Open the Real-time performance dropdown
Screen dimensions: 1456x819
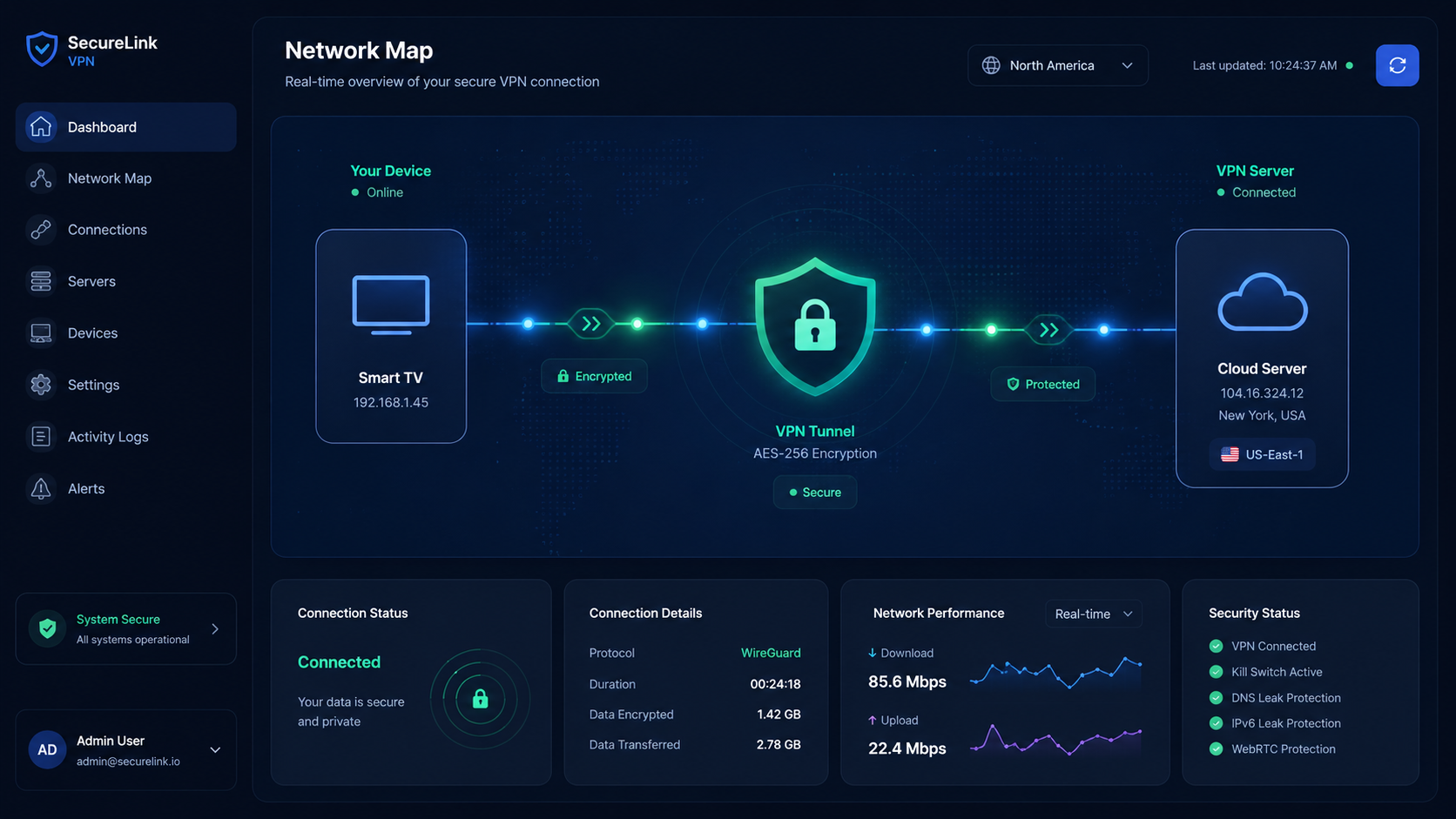pyautogui.click(x=1094, y=614)
